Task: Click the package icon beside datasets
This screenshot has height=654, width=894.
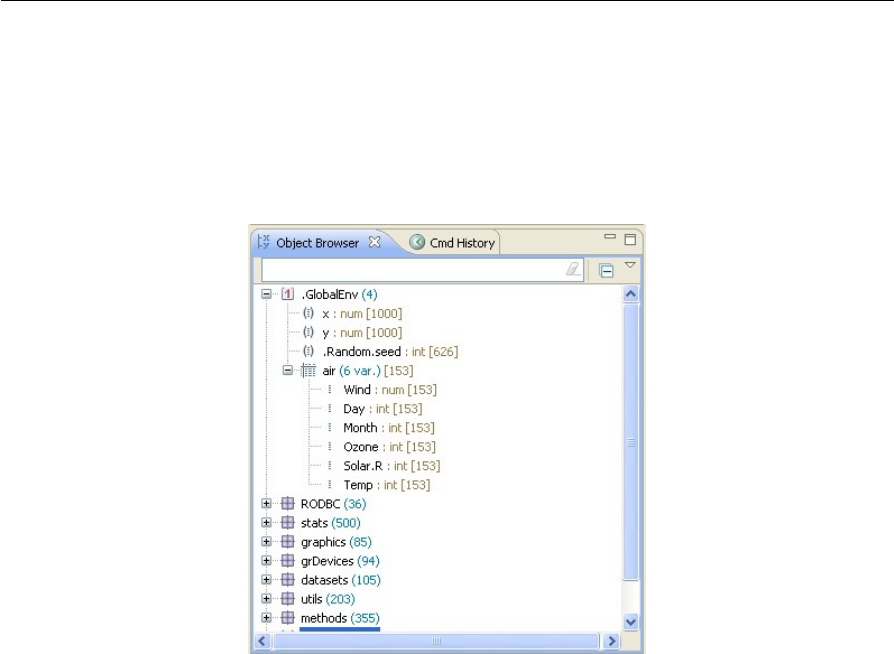Action: pyautogui.click(x=288, y=579)
